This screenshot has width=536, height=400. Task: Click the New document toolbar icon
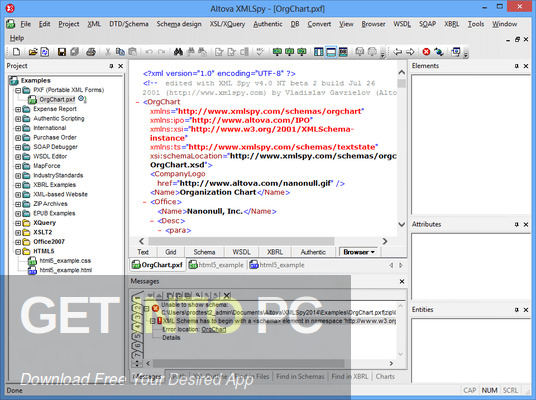coord(16,52)
